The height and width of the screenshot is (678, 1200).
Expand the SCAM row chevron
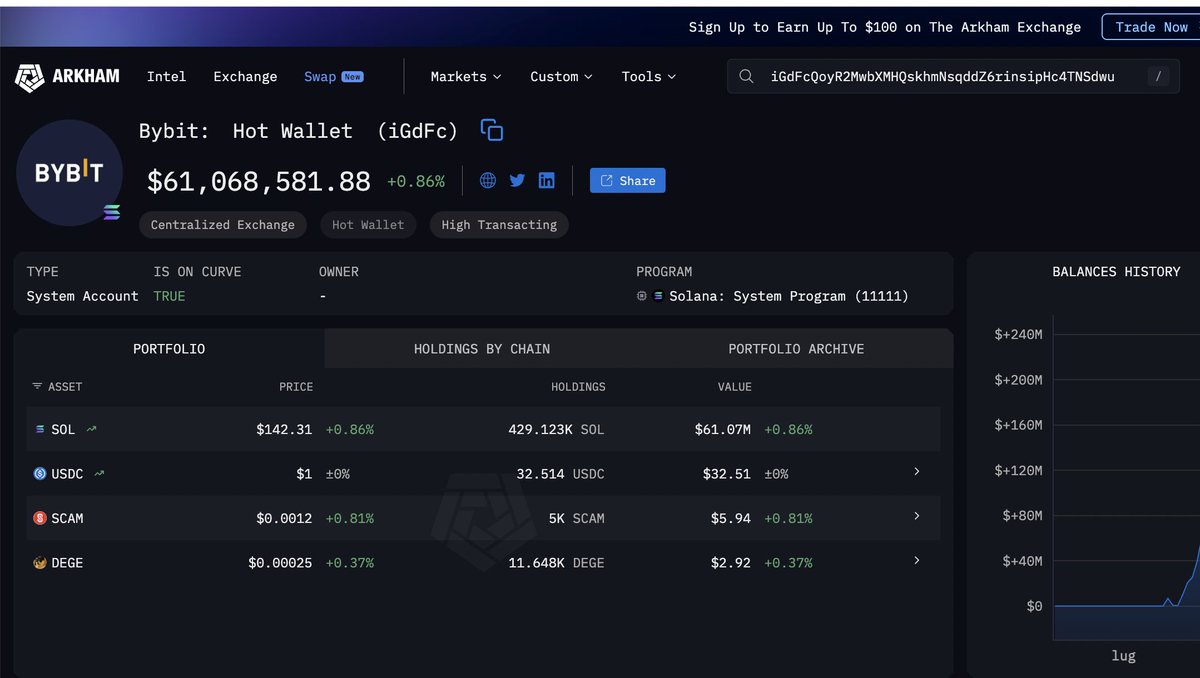pos(917,516)
